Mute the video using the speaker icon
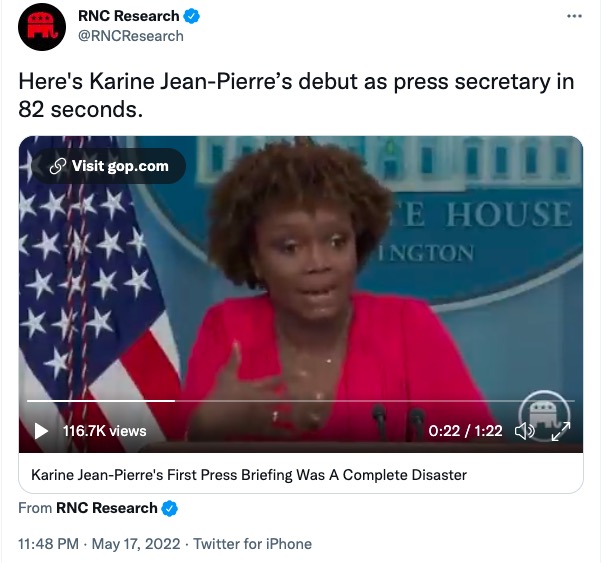 [524, 431]
